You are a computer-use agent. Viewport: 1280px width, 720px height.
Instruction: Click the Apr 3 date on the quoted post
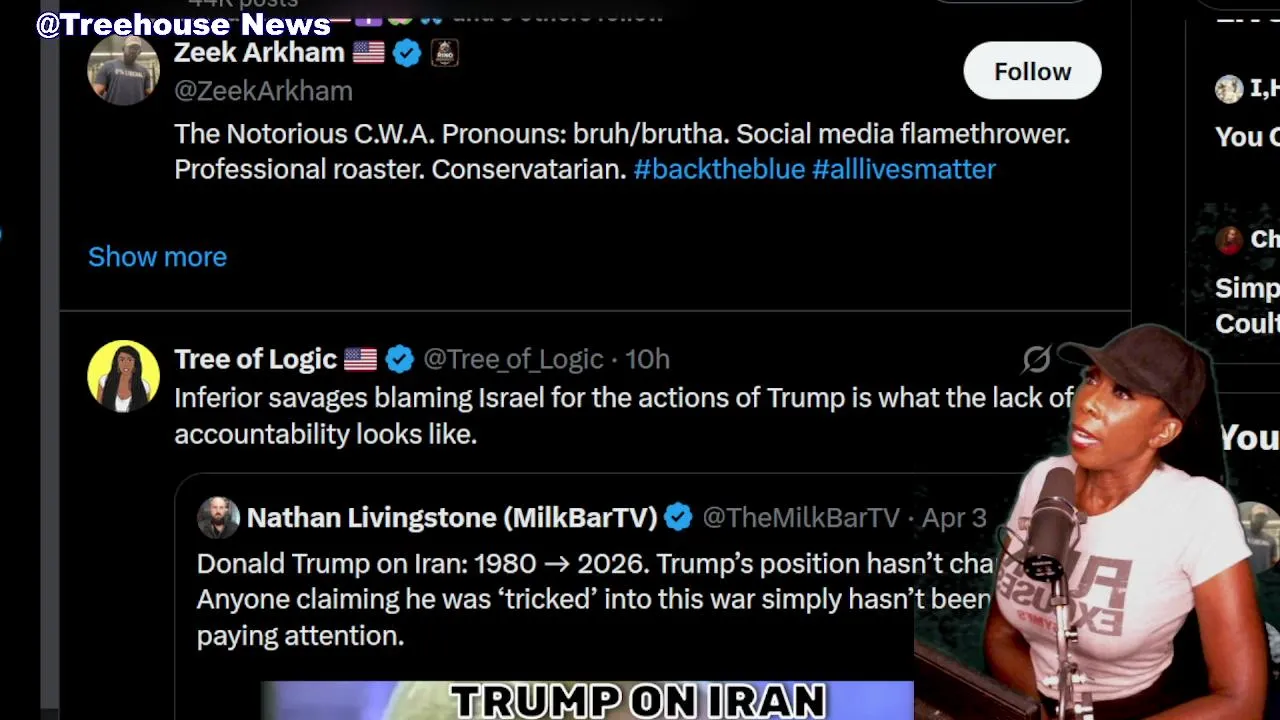tap(953, 518)
